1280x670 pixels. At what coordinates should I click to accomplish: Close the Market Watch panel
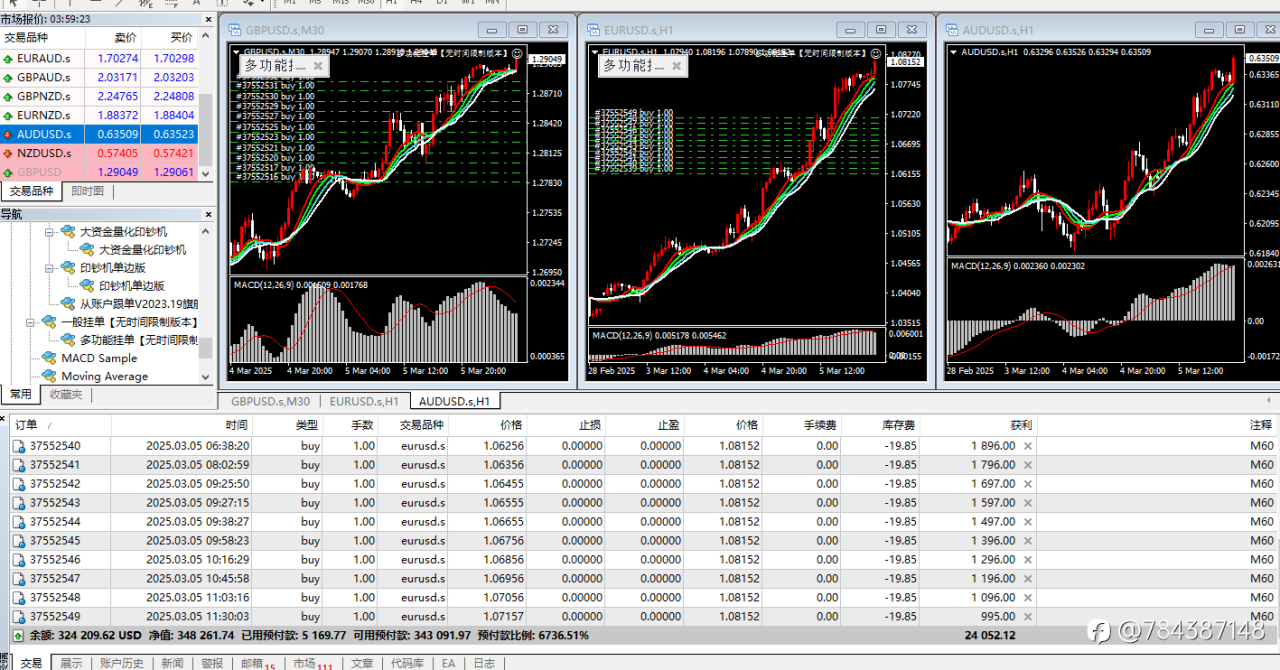207,18
